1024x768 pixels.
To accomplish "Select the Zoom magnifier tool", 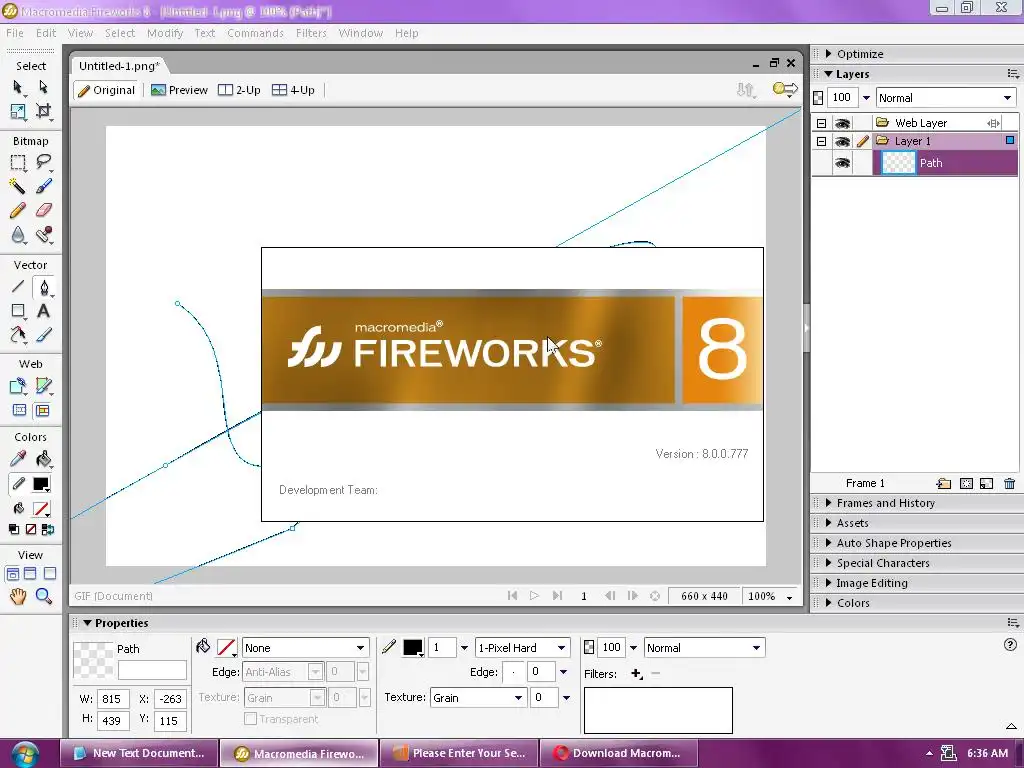I will click(x=43, y=596).
